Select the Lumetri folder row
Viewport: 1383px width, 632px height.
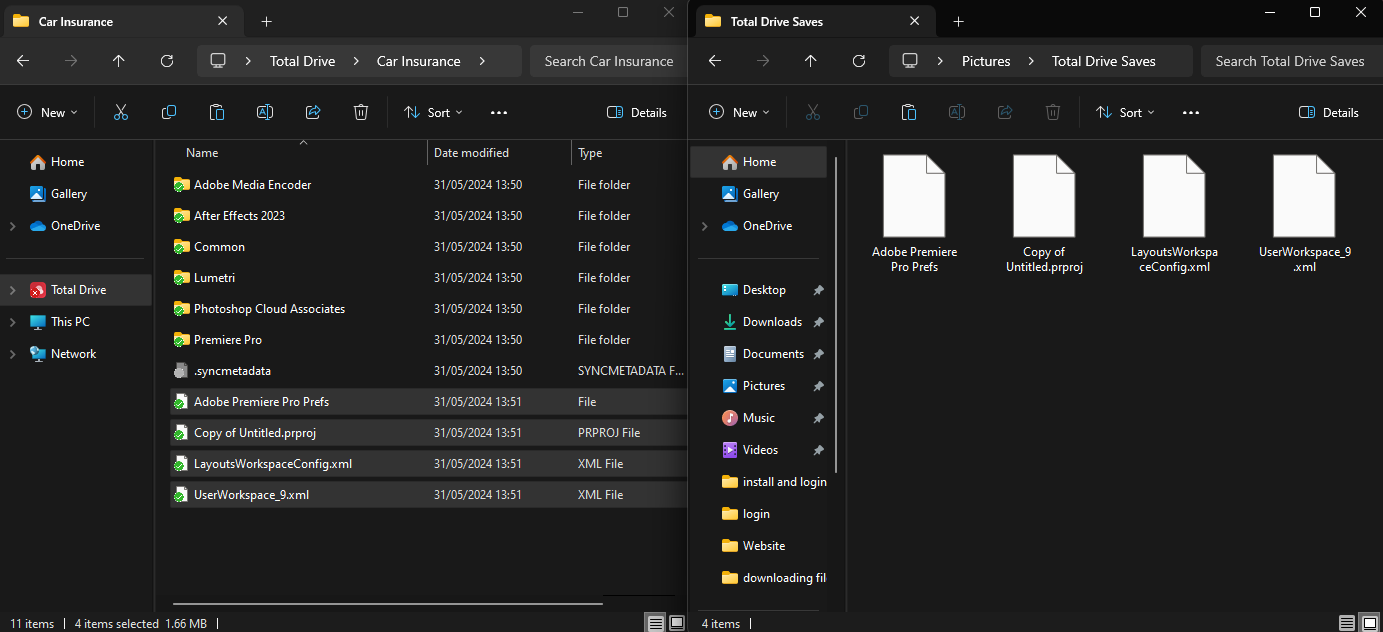point(428,278)
